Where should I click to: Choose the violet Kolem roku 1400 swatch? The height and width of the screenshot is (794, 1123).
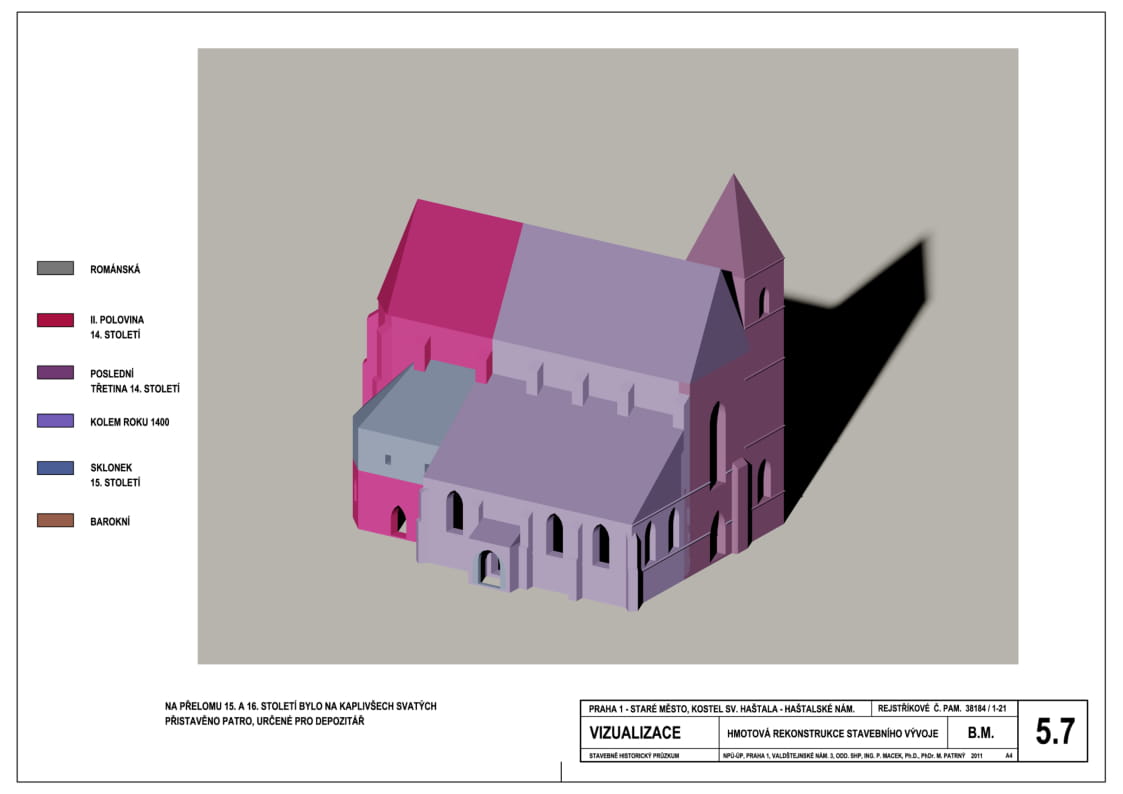(55, 421)
